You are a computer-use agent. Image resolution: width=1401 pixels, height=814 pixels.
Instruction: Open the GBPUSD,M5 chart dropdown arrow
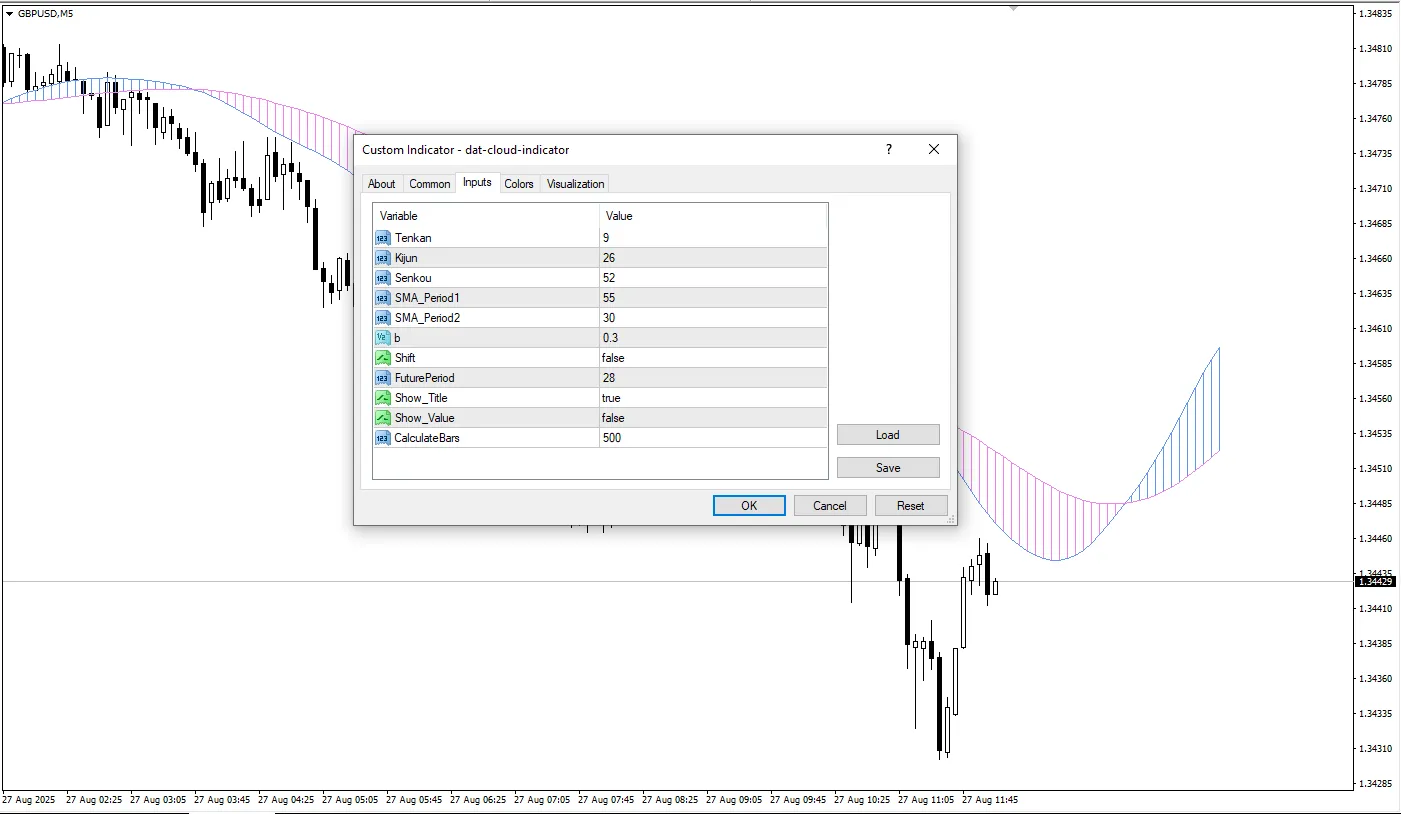[10, 13]
